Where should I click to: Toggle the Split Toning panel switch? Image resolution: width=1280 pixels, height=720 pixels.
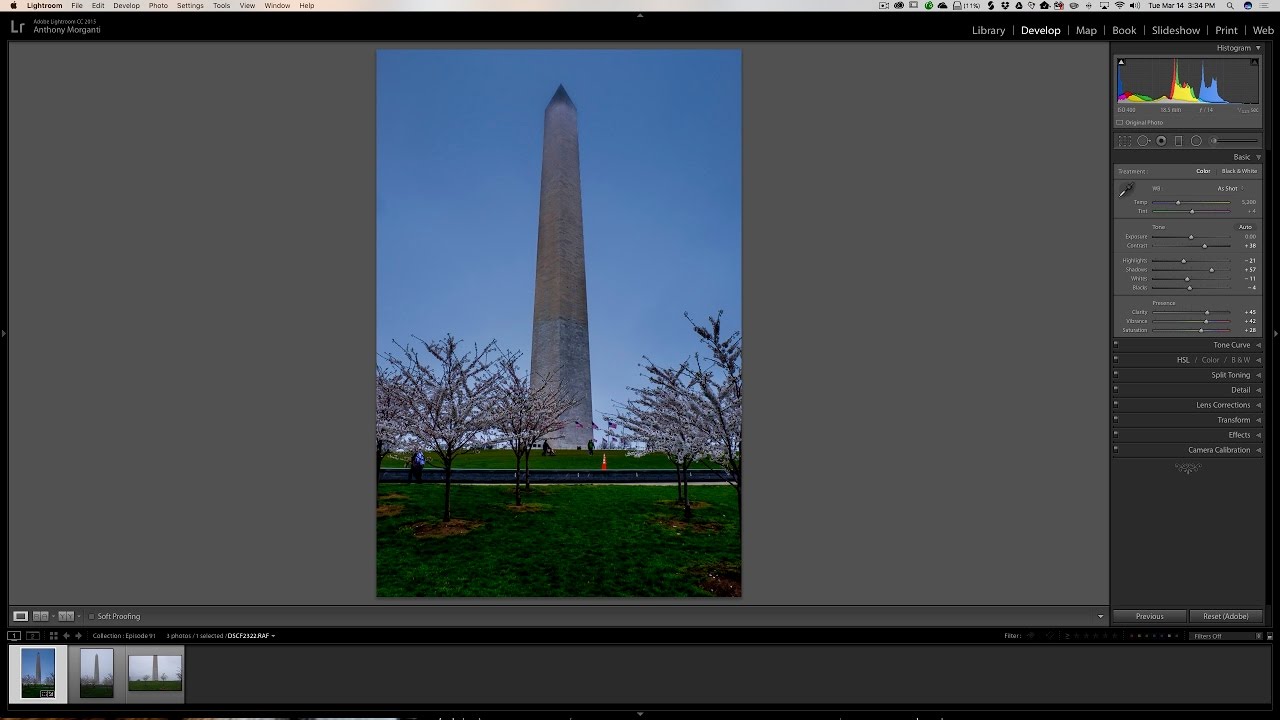[x=1116, y=375]
